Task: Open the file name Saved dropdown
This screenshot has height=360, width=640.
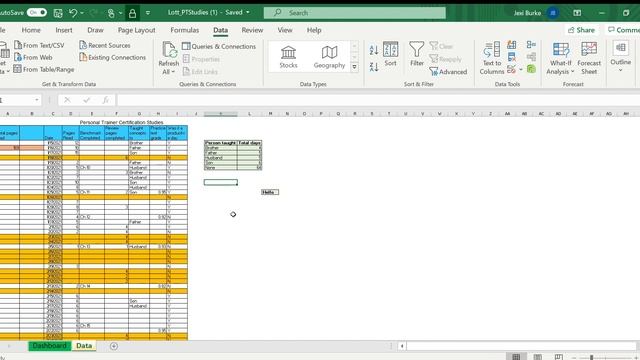Action: click(248, 13)
